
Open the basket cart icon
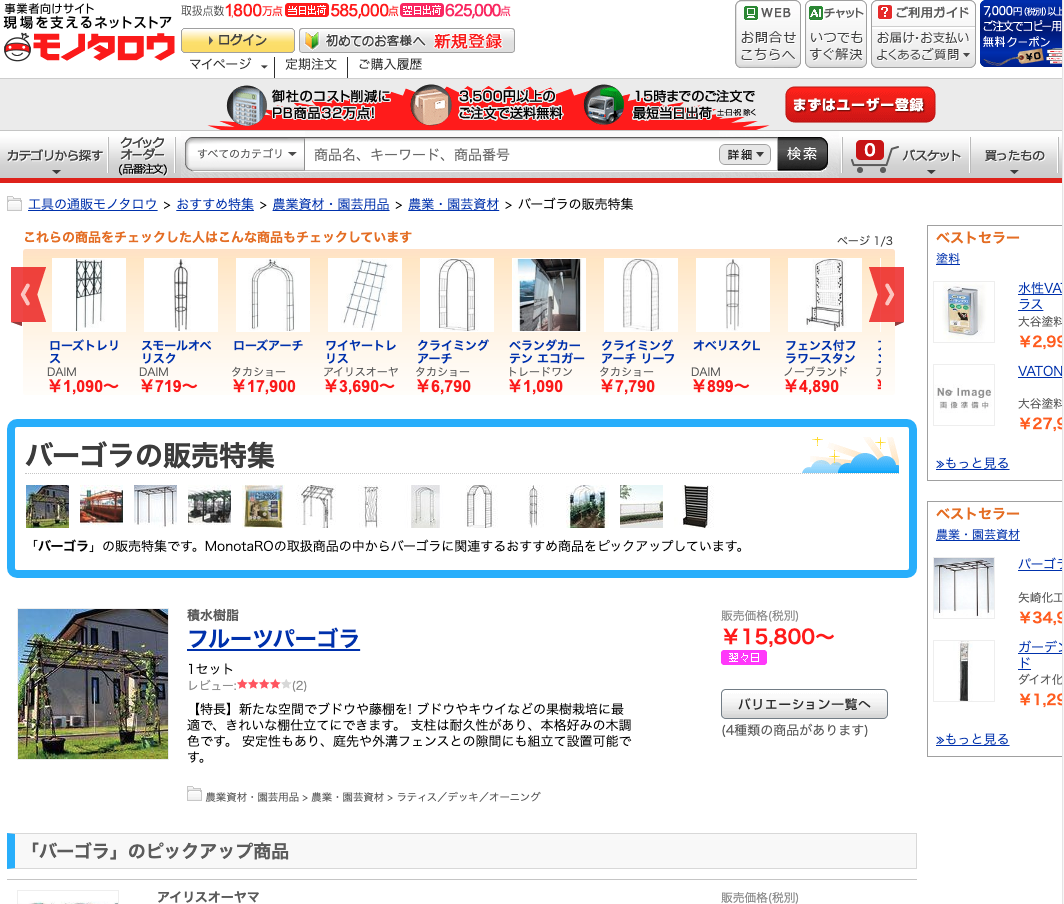tap(874, 155)
